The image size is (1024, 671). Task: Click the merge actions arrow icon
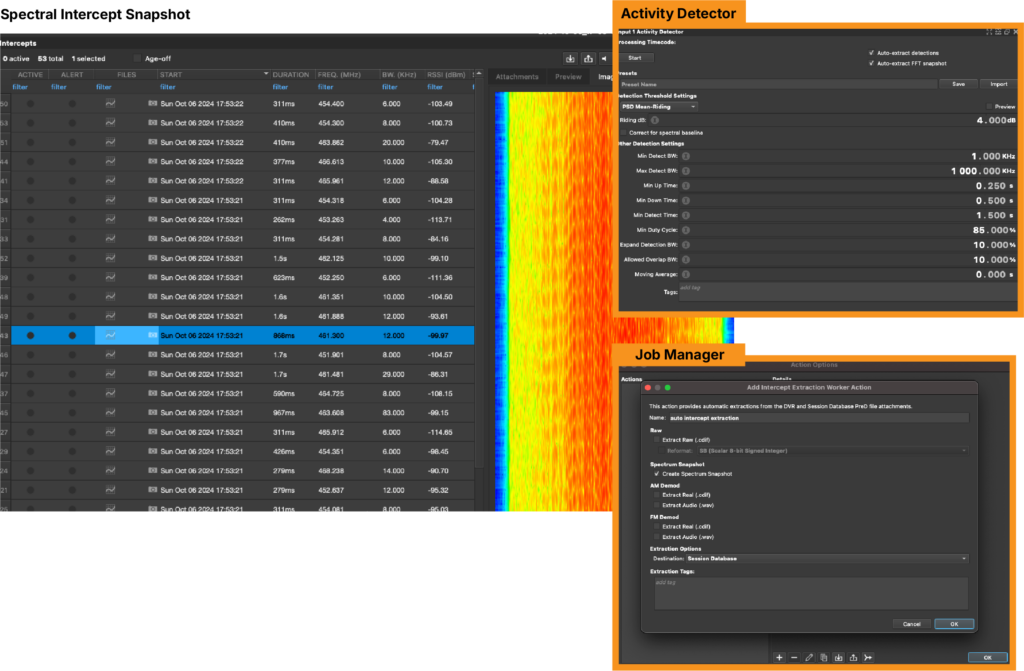(x=868, y=657)
